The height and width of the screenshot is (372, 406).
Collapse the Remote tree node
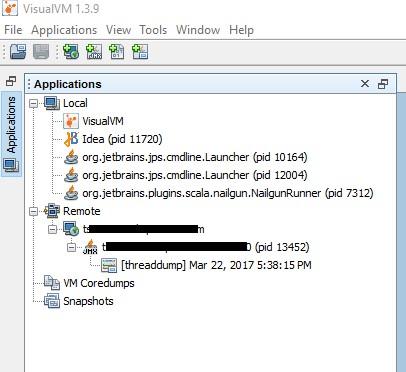click(x=33, y=211)
